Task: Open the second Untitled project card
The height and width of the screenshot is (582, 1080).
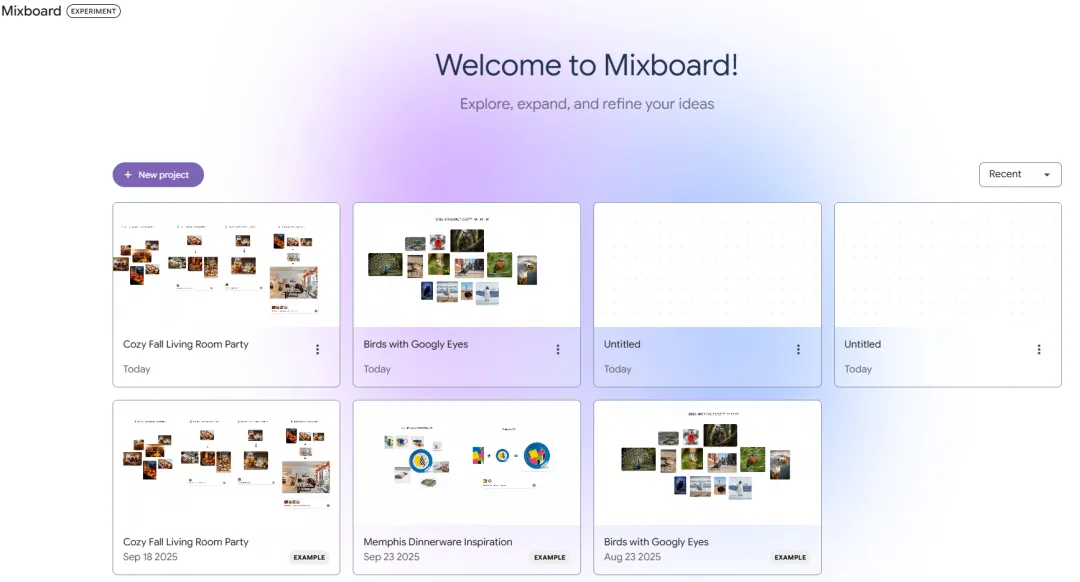Action: pyautogui.click(x=947, y=263)
